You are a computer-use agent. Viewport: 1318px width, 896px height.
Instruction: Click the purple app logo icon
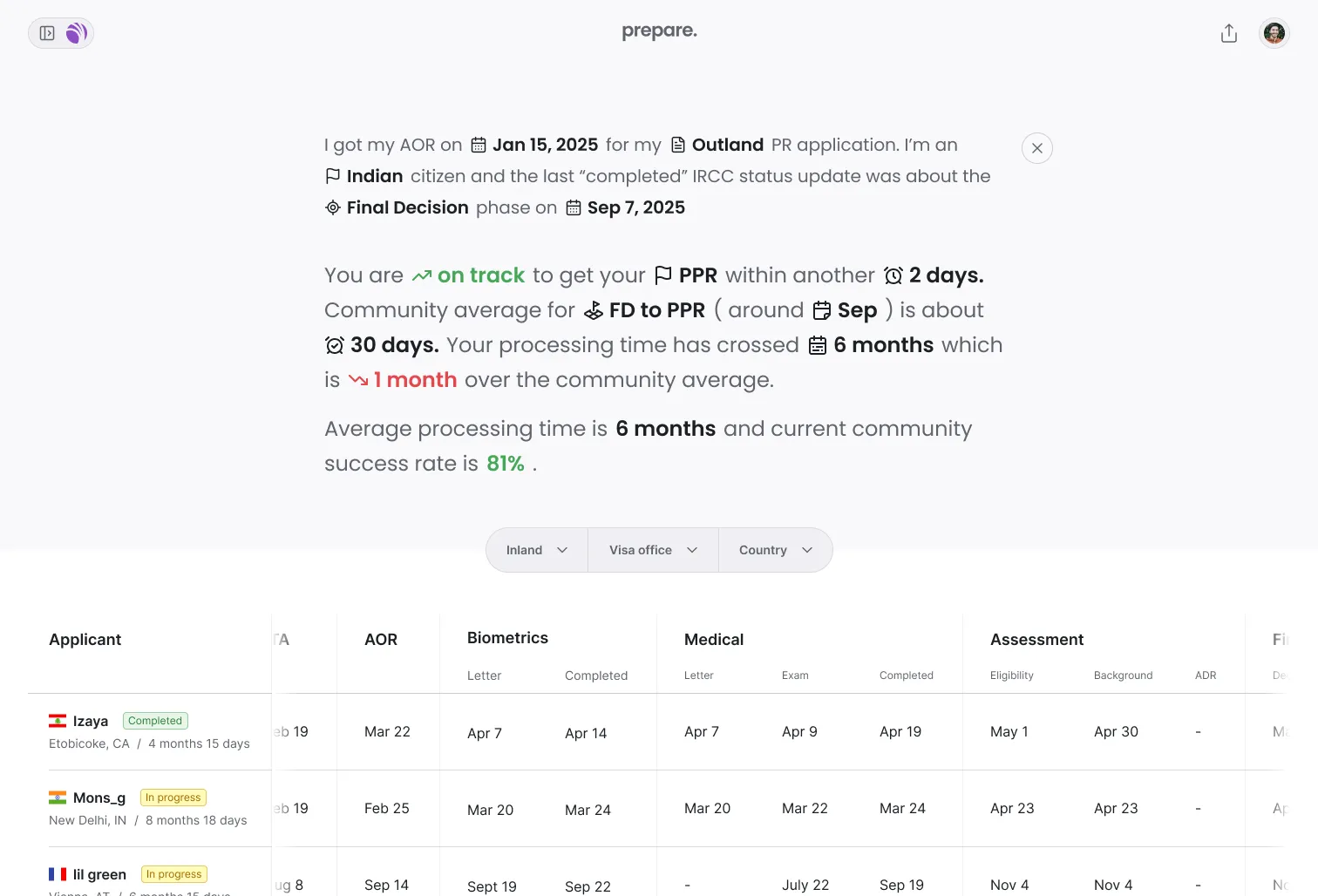tap(77, 33)
